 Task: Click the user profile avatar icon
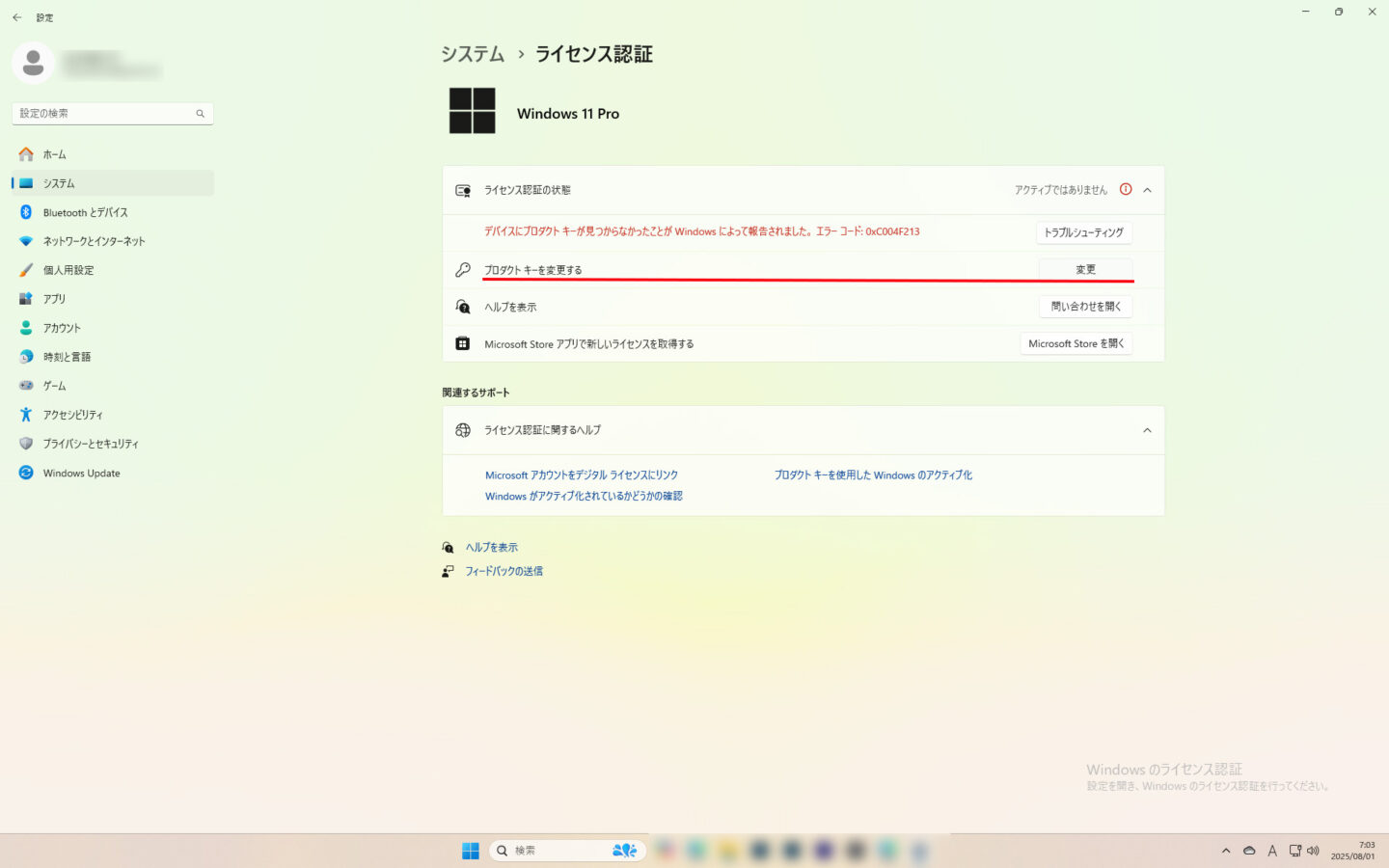pos(33,64)
